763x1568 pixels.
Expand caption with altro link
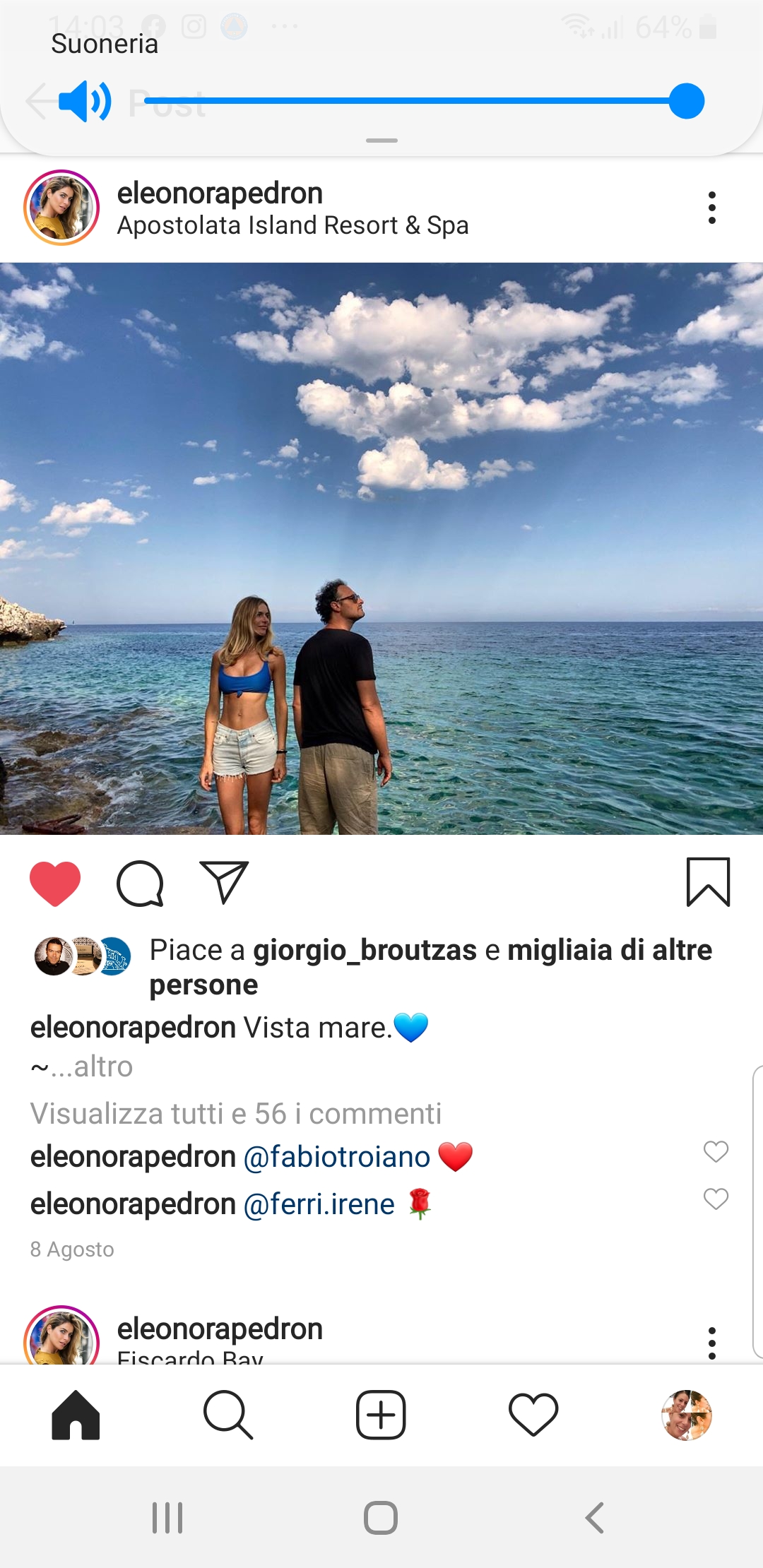tap(103, 1067)
